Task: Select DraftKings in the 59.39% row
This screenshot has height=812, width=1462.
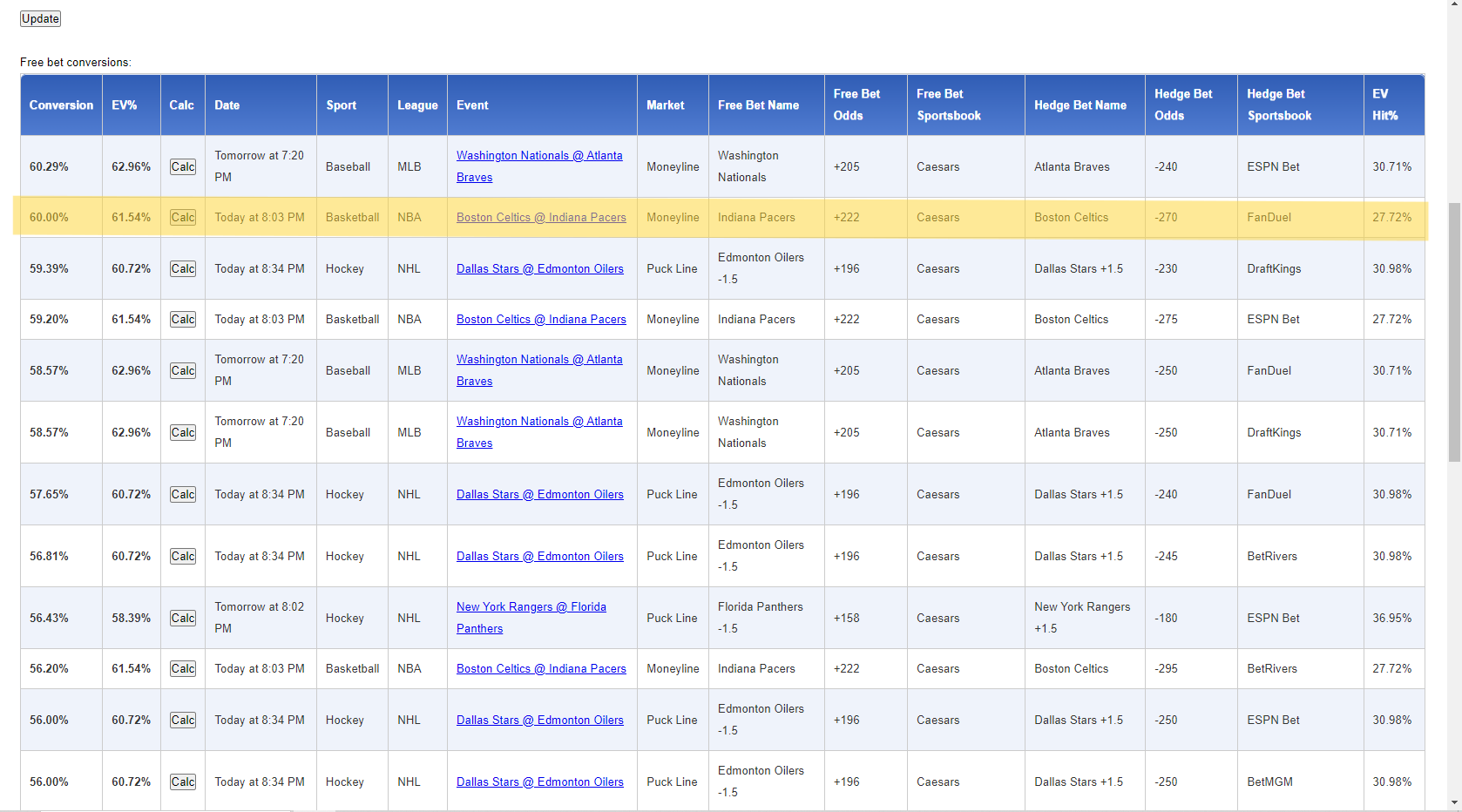Action: click(x=1274, y=268)
